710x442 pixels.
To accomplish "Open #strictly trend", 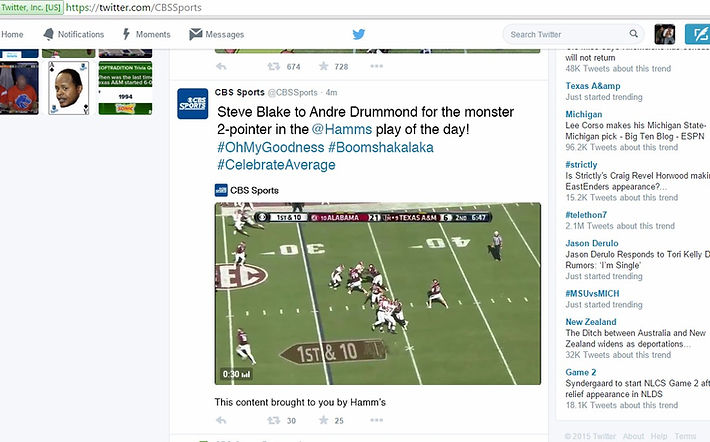I will pyautogui.click(x=581, y=165).
